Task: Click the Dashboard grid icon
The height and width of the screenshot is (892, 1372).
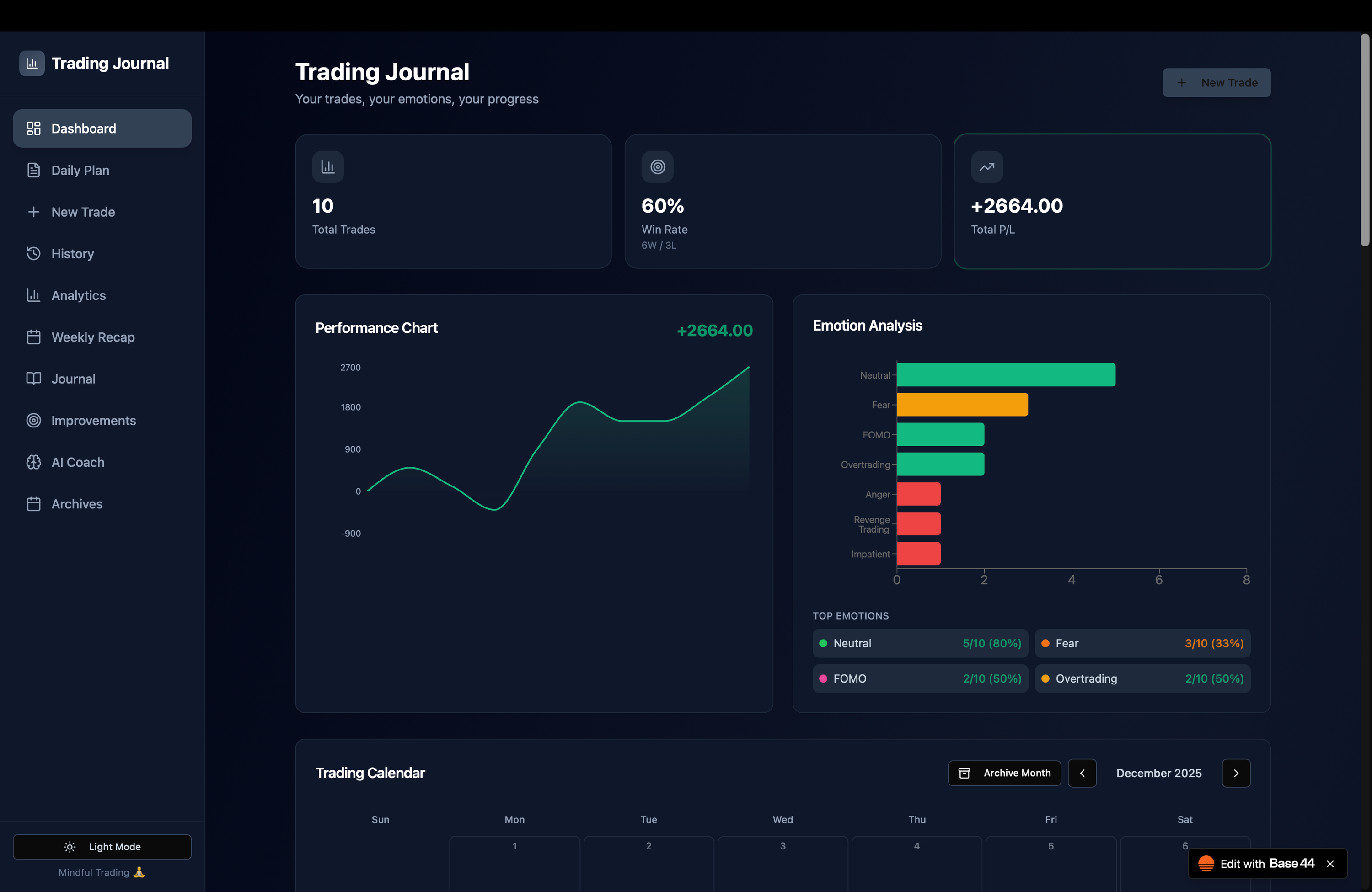Action: click(x=33, y=128)
